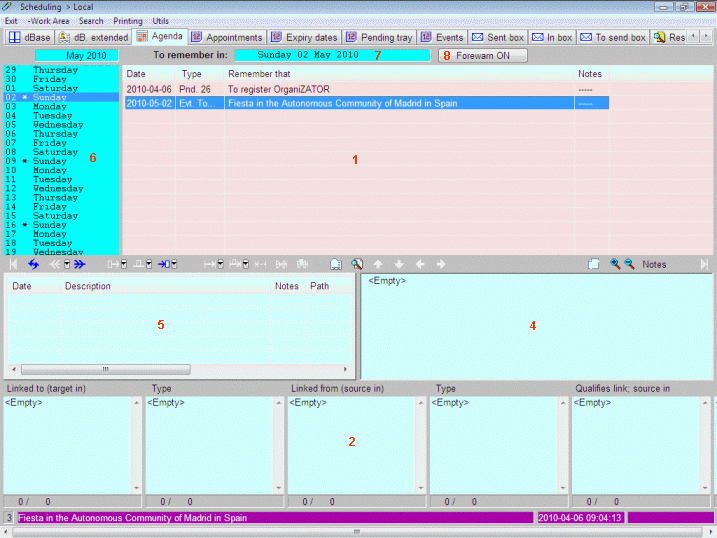The image size is (717, 538).
Task: Open dropdown next to blue arrow-to-bar icon
Action: (174, 264)
